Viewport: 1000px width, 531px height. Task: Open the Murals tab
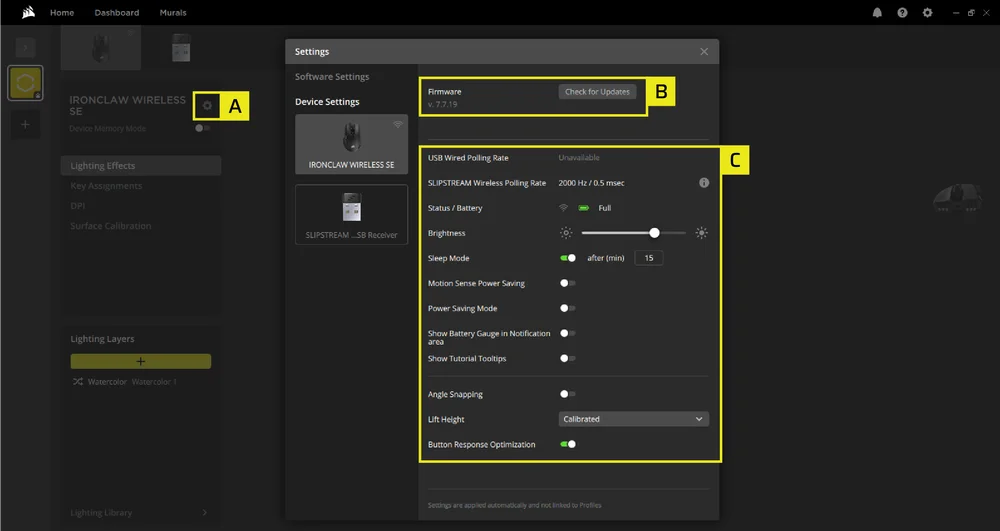tap(173, 13)
